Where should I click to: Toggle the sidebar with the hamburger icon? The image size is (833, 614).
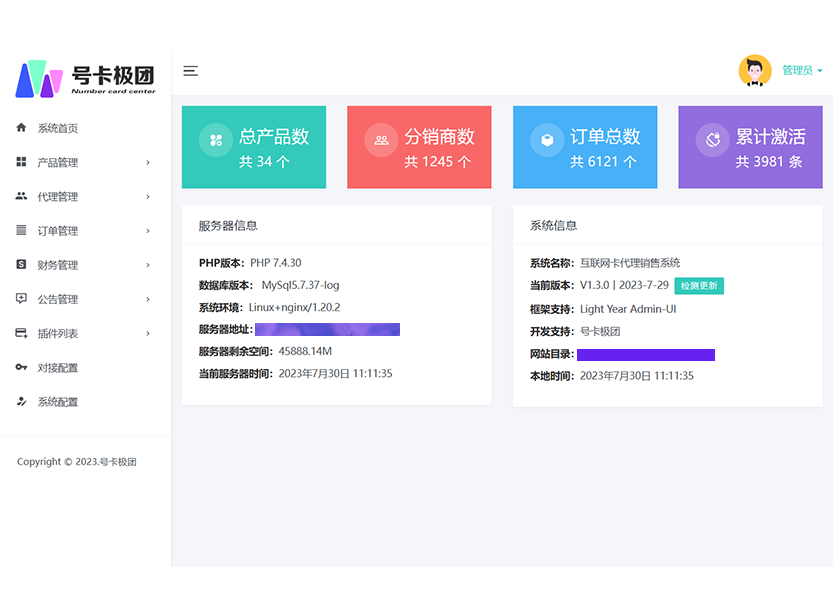pyautogui.click(x=190, y=71)
